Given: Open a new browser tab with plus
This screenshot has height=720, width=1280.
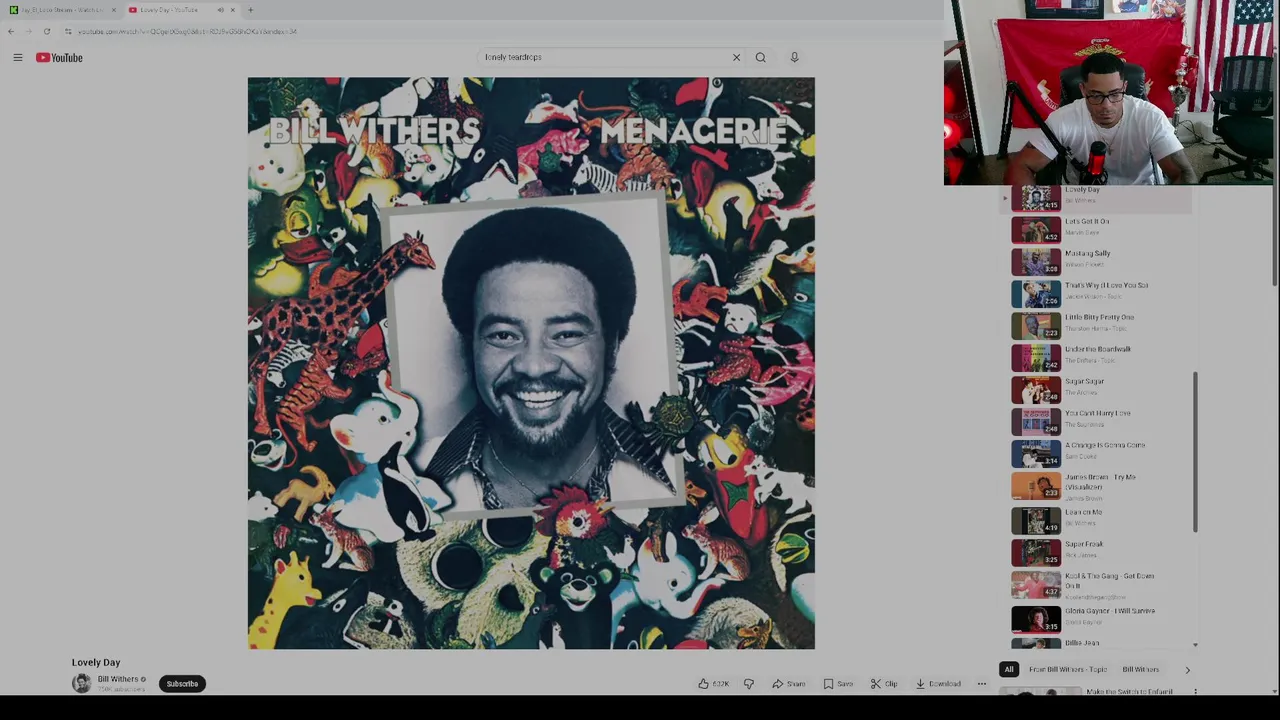Looking at the screenshot, I should tap(250, 10).
